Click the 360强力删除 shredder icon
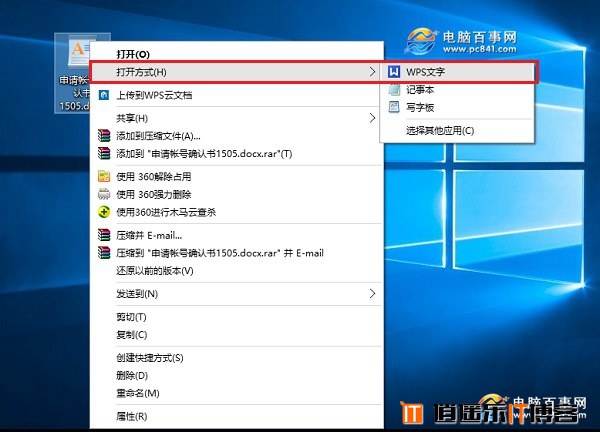 (104, 194)
